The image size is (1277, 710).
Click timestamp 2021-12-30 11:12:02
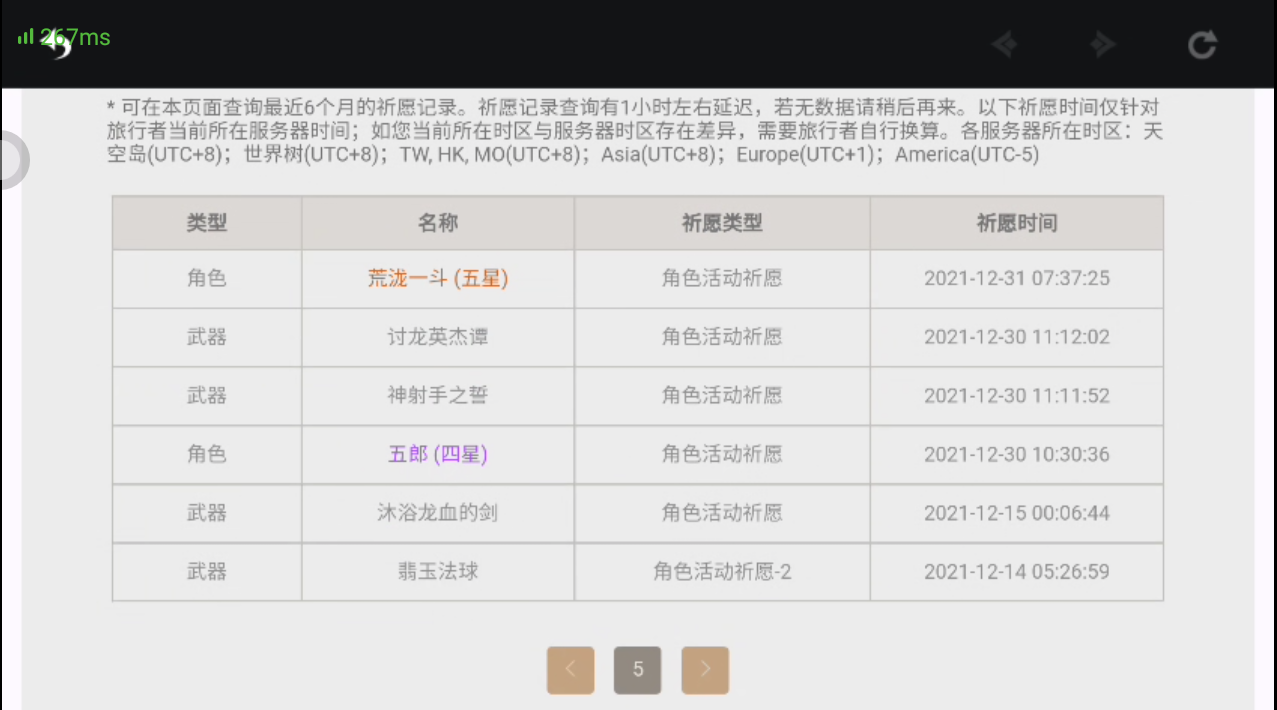(x=1017, y=337)
